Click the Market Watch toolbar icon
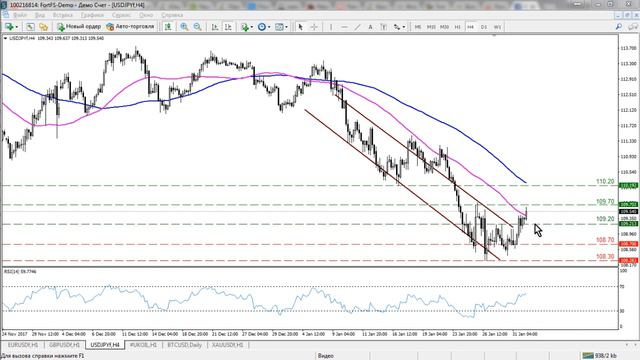 [x=43, y=27]
